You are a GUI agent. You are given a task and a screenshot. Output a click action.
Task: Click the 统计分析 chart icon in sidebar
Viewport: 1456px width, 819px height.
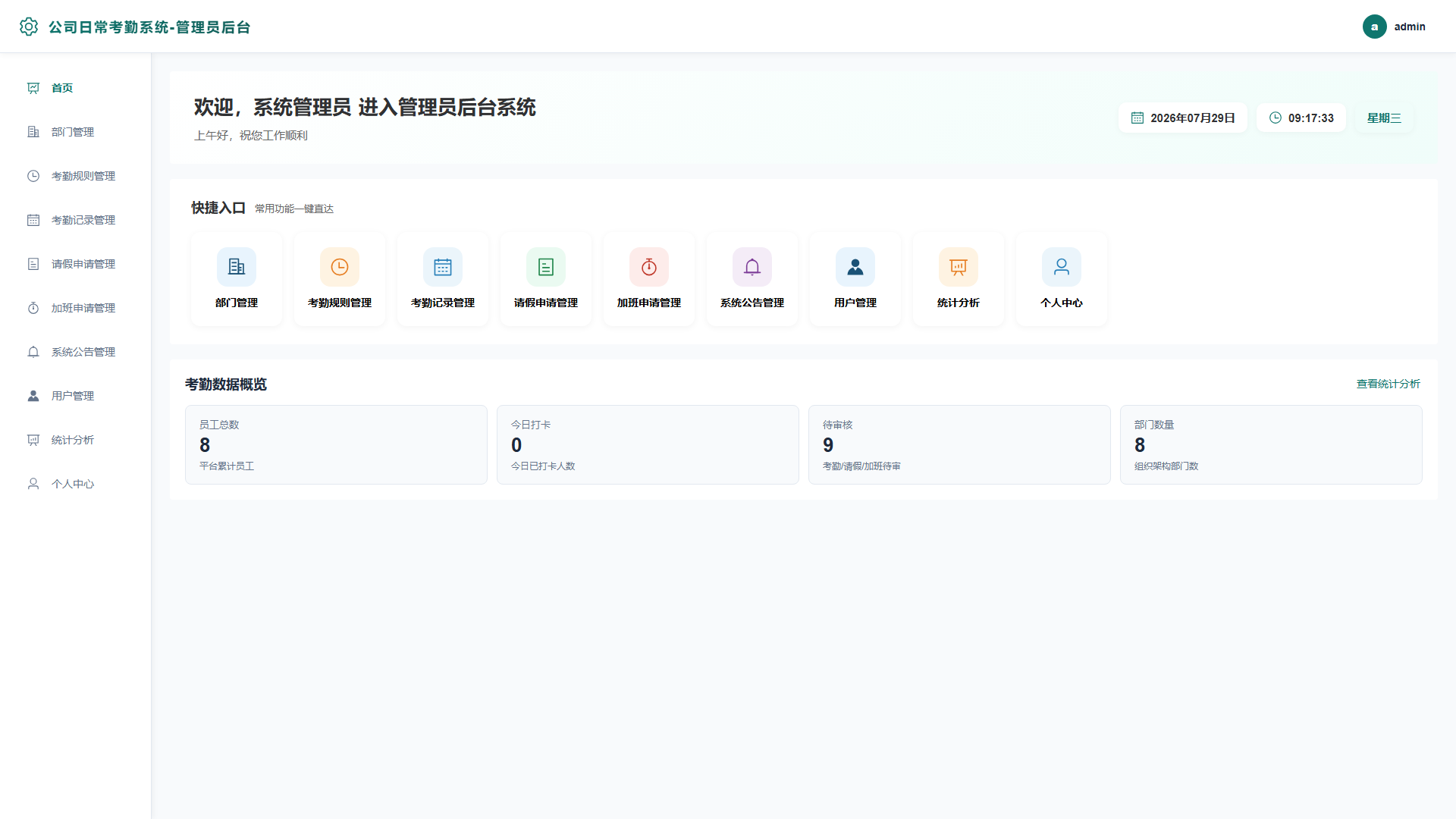[x=33, y=440]
